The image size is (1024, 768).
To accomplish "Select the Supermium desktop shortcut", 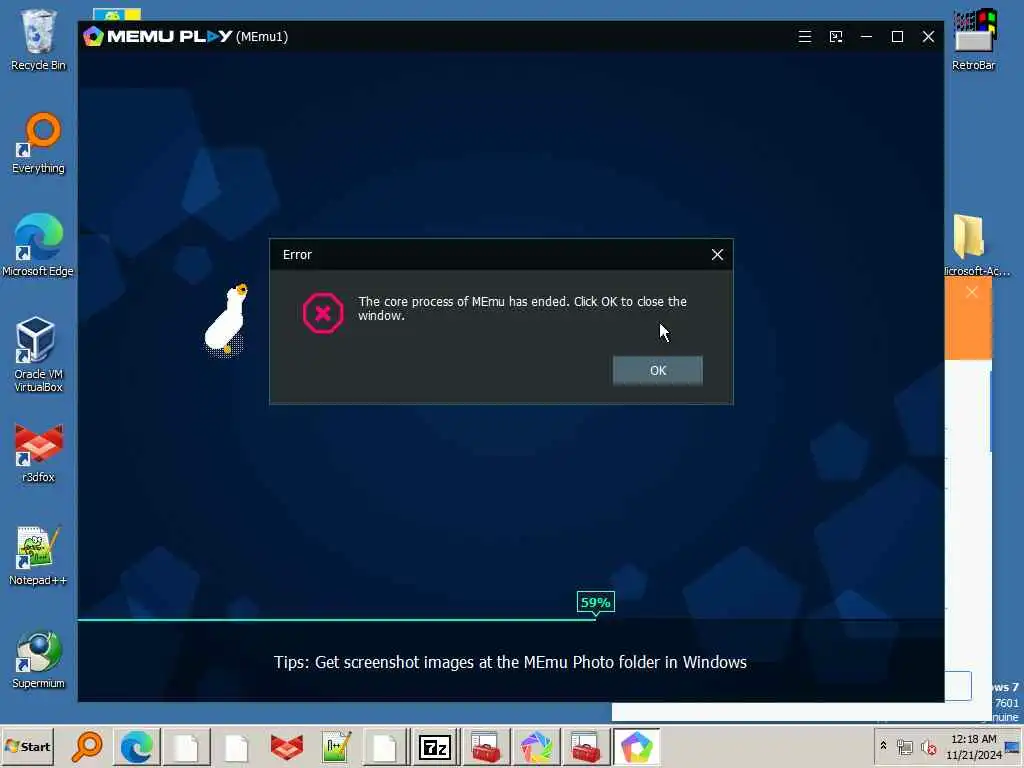I will [39, 660].
